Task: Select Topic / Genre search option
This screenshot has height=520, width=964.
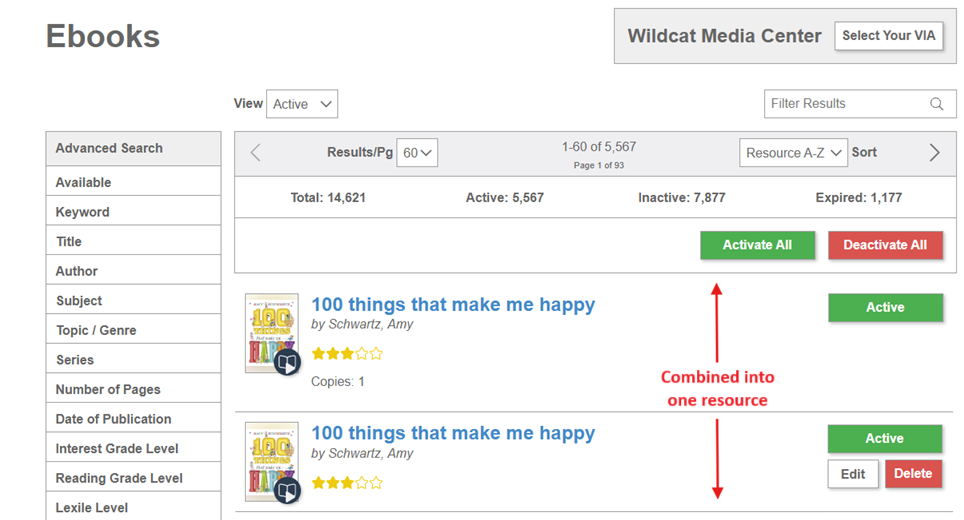Action: click(x=133, y=330)
